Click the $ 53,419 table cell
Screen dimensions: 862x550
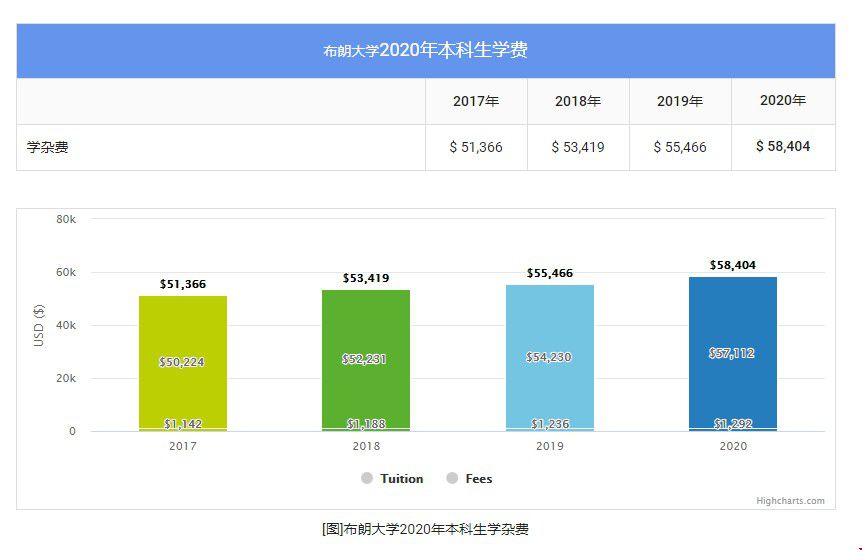tap(578, 147)
